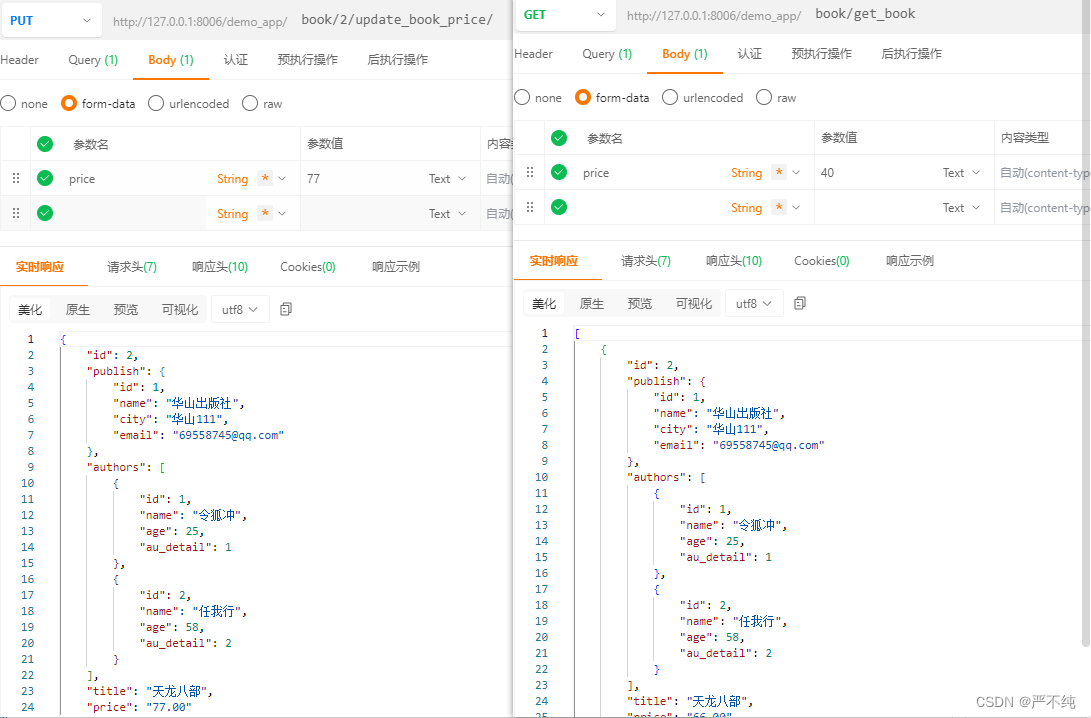
Task: Select urlencoded body type in left panel
Action: click(x=156, y=104)
